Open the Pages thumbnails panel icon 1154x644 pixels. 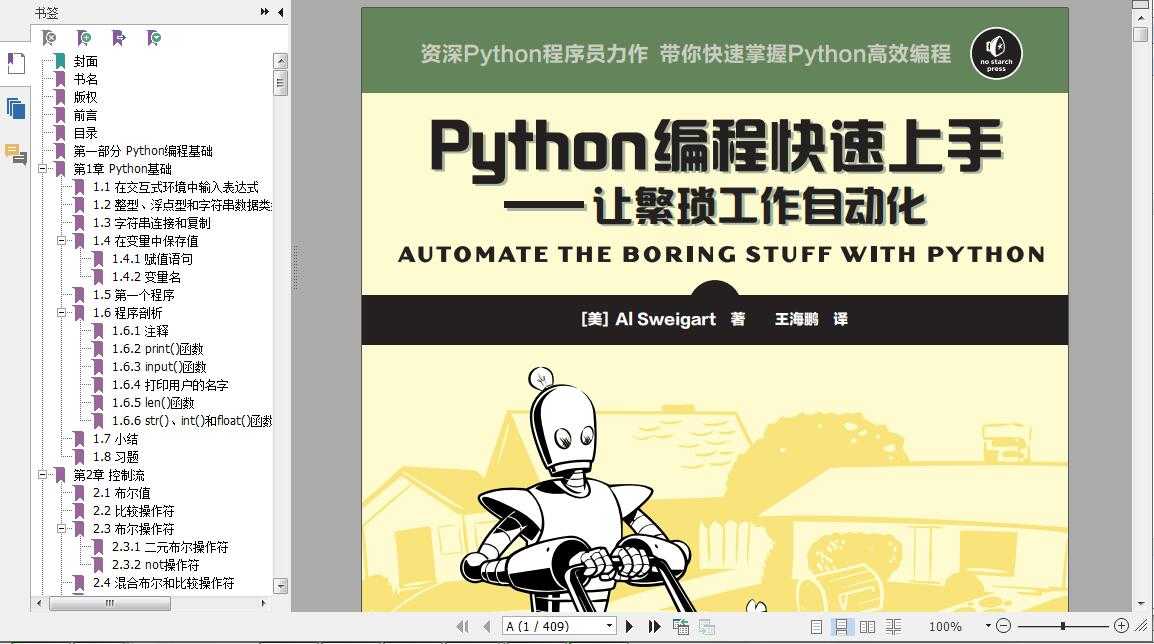[15, 108]
